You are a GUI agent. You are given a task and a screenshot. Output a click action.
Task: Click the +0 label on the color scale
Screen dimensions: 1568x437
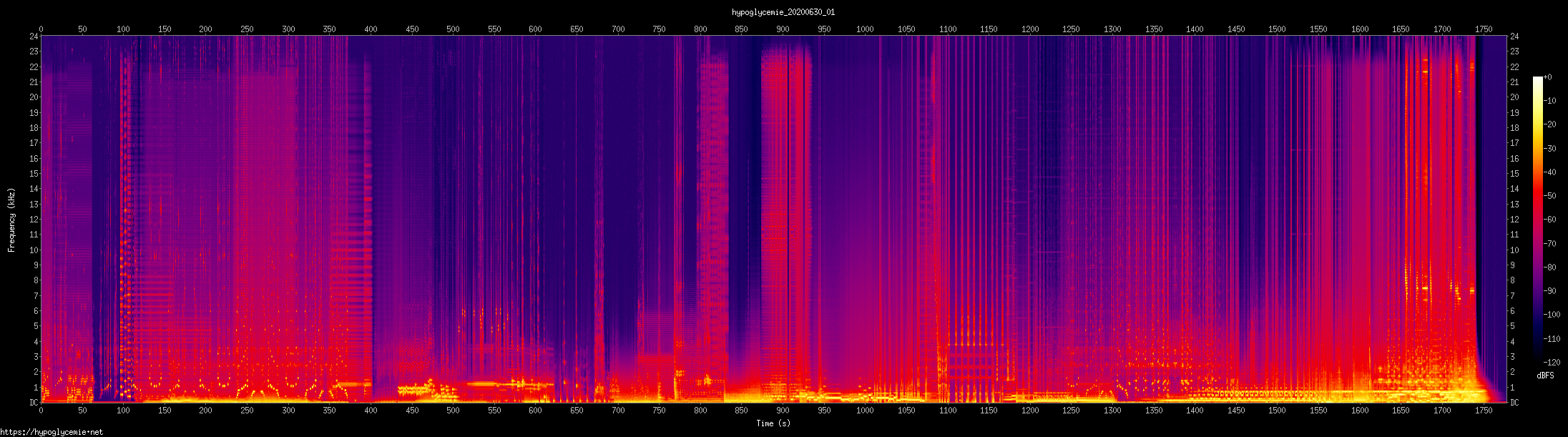(1547, 77)
